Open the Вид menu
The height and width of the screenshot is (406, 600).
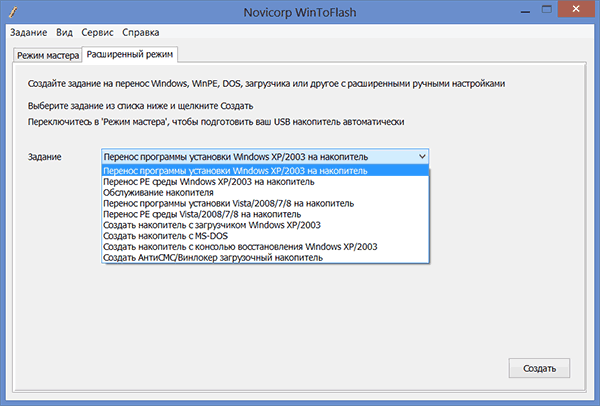click(64, 33)
